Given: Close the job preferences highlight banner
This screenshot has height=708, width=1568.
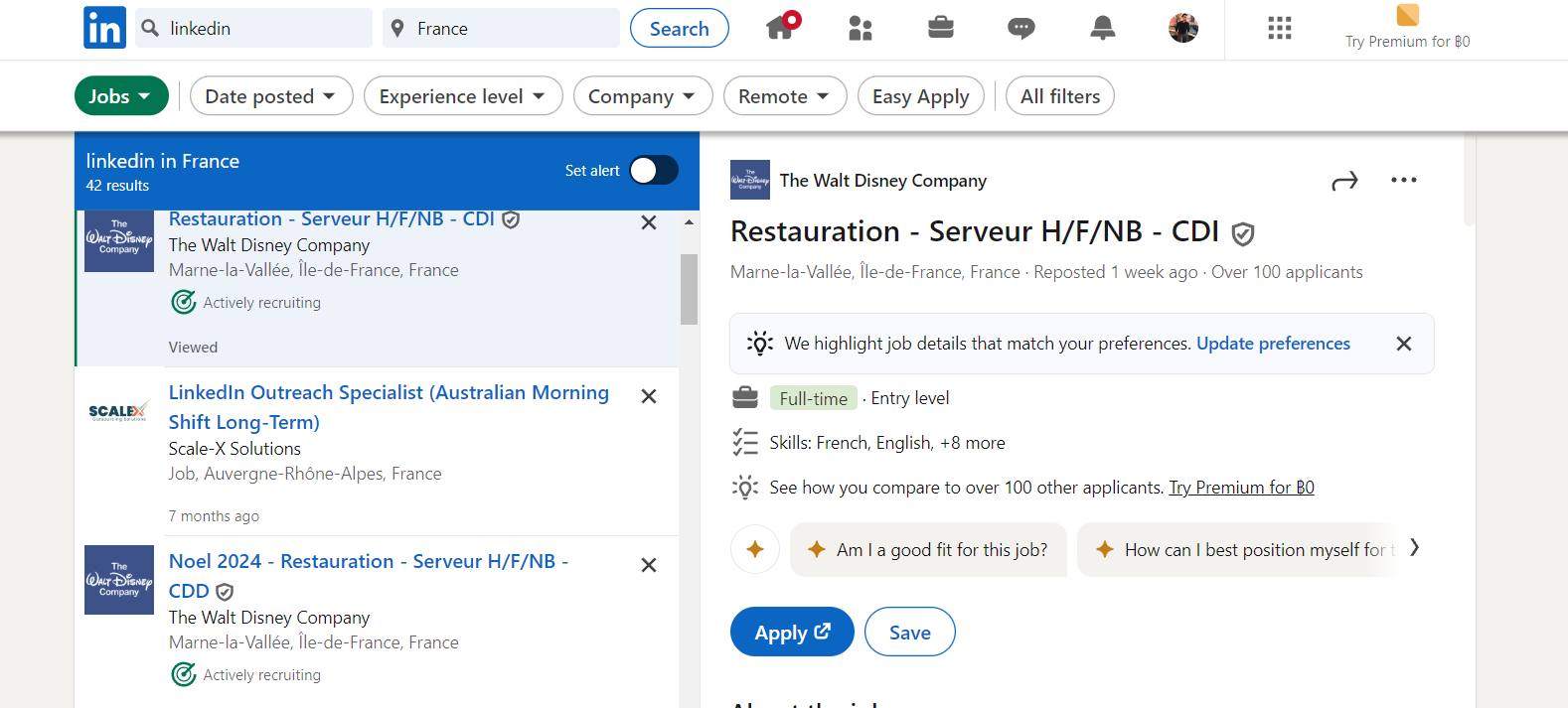Looking at the screenshot, I should pyautogui.click(x=1404, y=344).
